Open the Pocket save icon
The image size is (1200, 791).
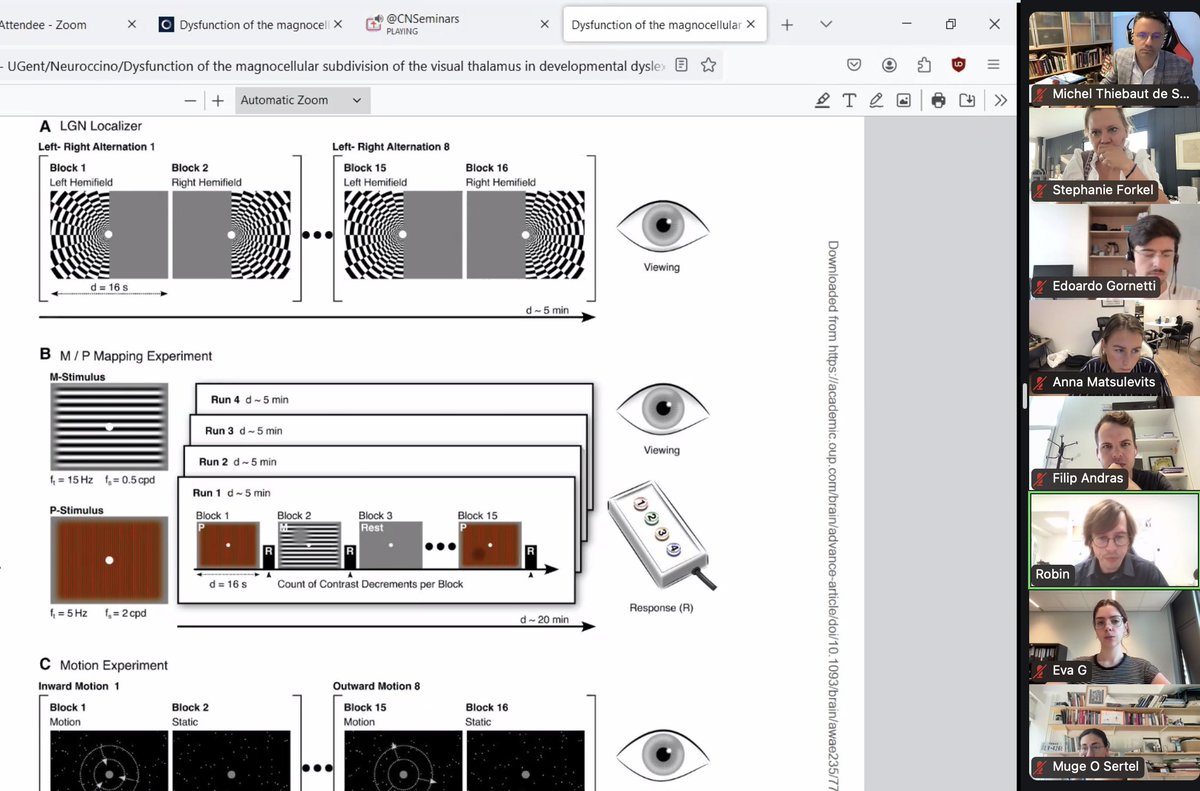pos(854,65)
